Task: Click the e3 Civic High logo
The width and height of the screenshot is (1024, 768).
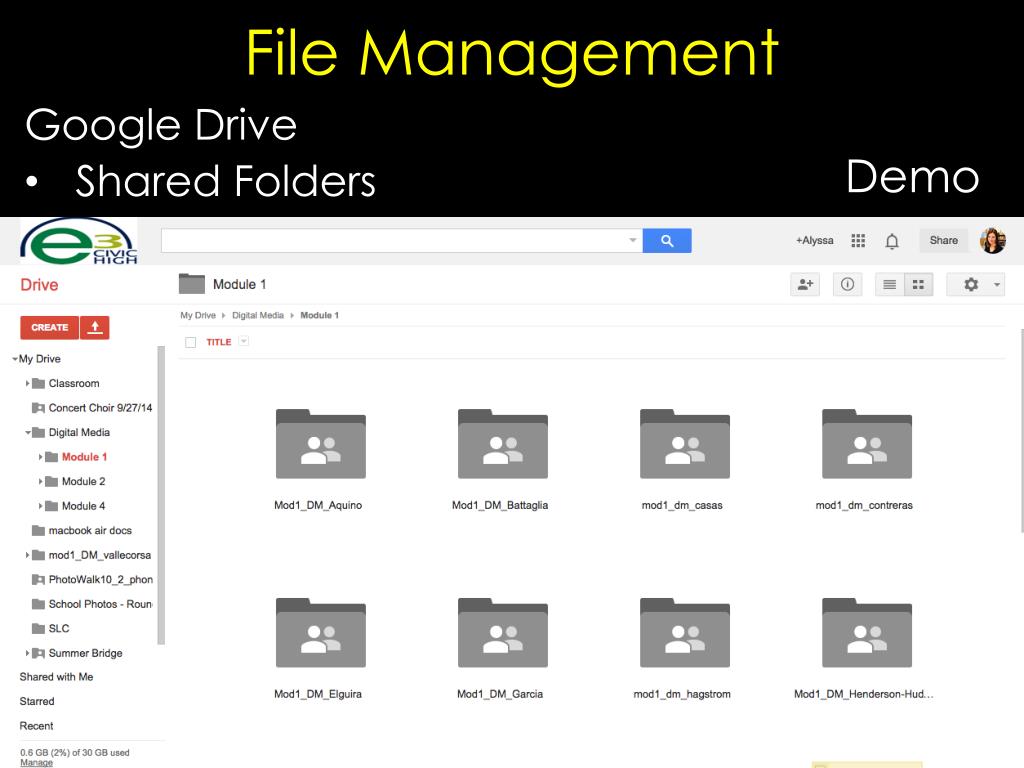Action: click(x=78, y=241)
